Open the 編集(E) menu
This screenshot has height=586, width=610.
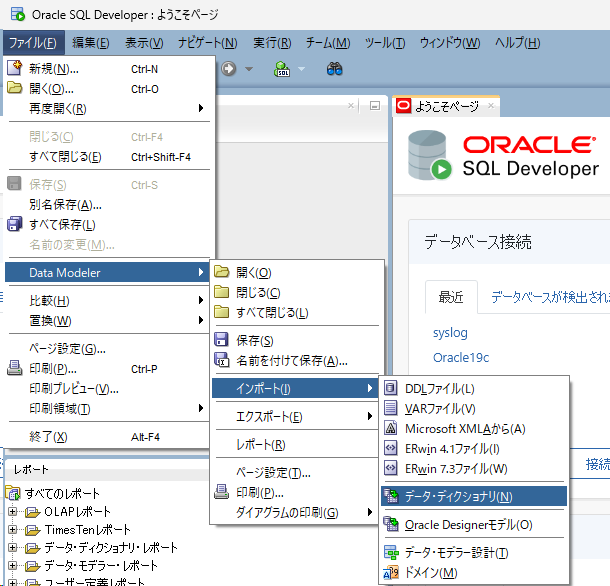pos(91,42)
